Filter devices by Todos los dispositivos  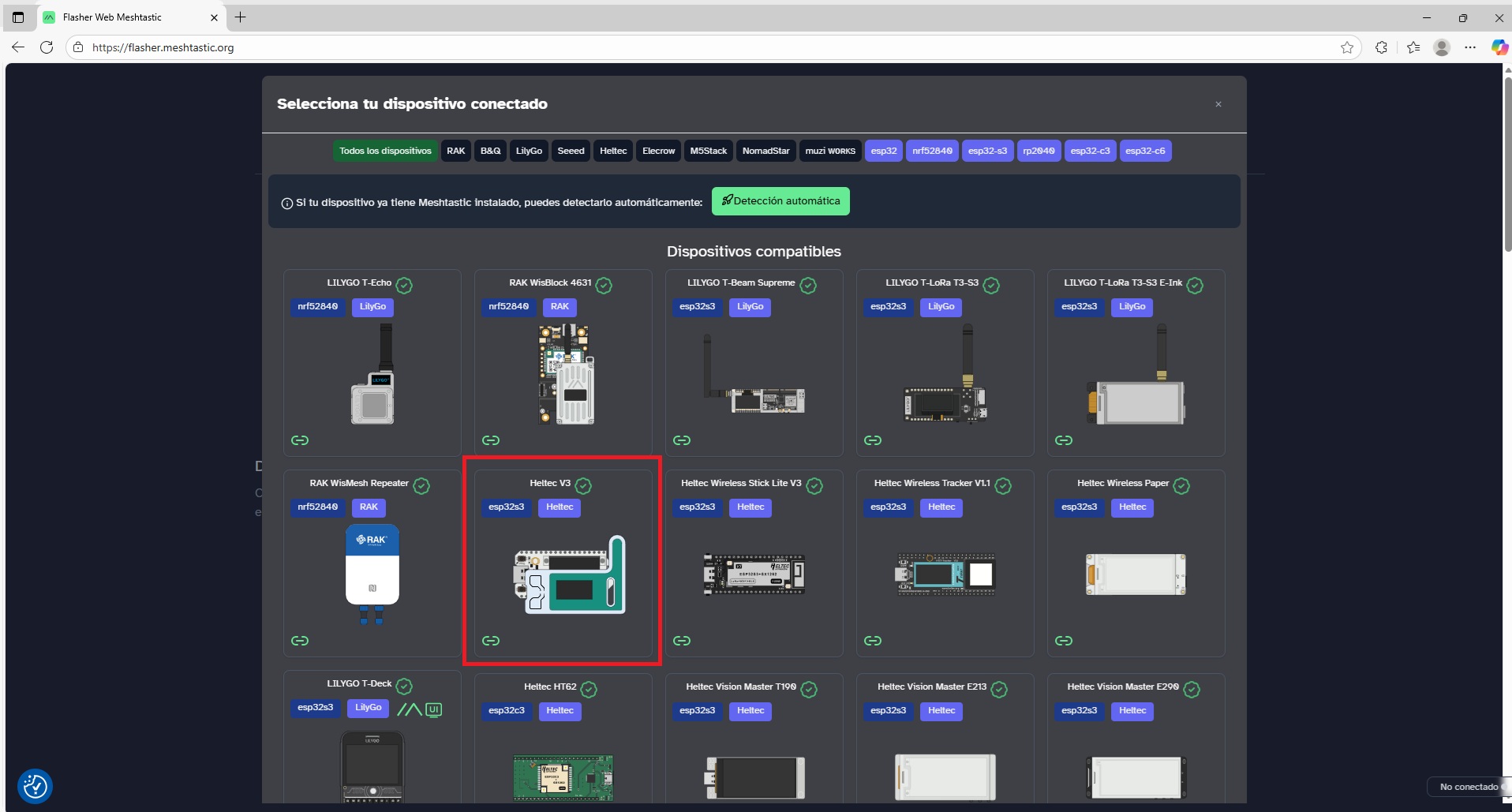tap(385, 151)
